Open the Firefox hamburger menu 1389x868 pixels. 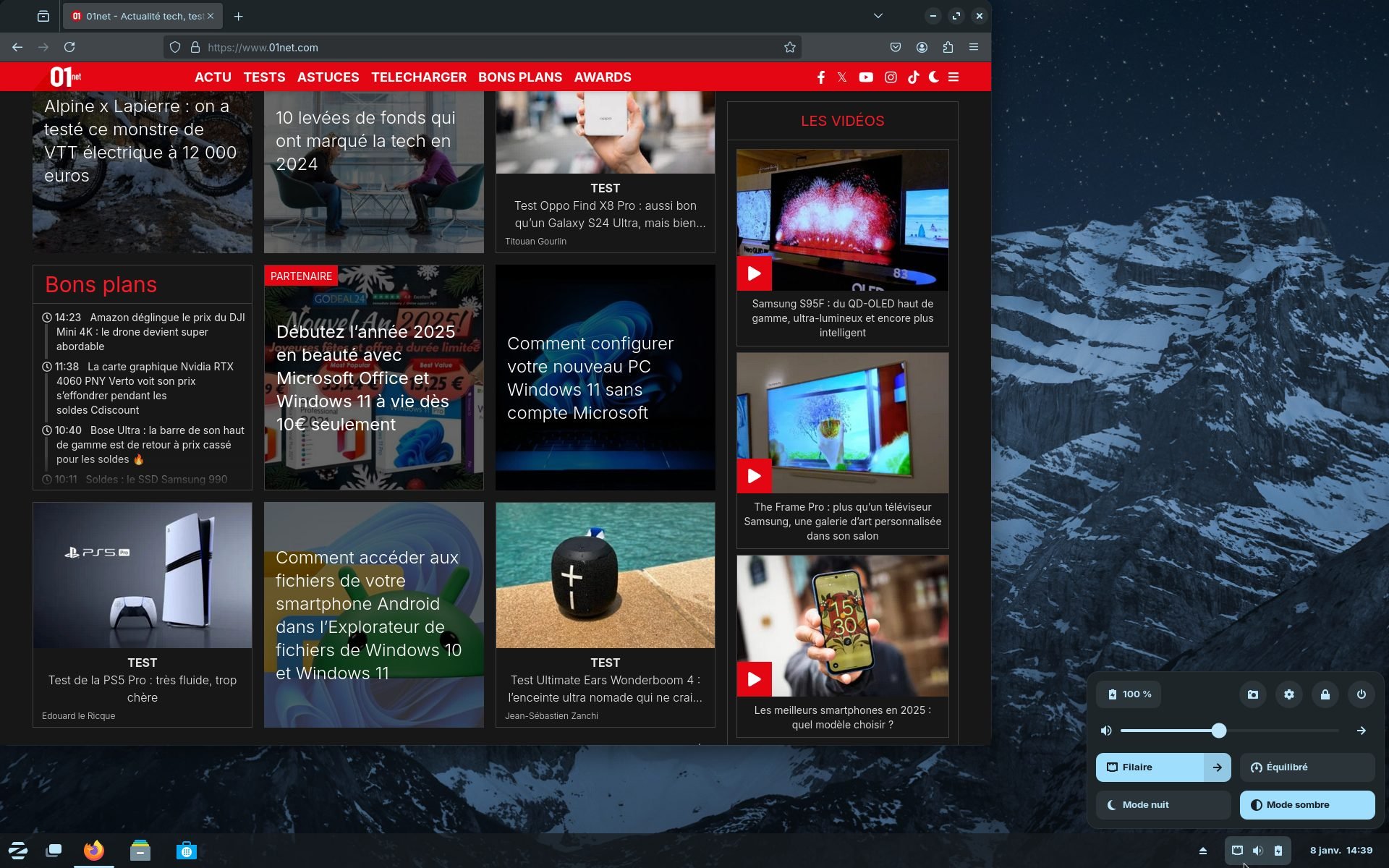(974, 47)
